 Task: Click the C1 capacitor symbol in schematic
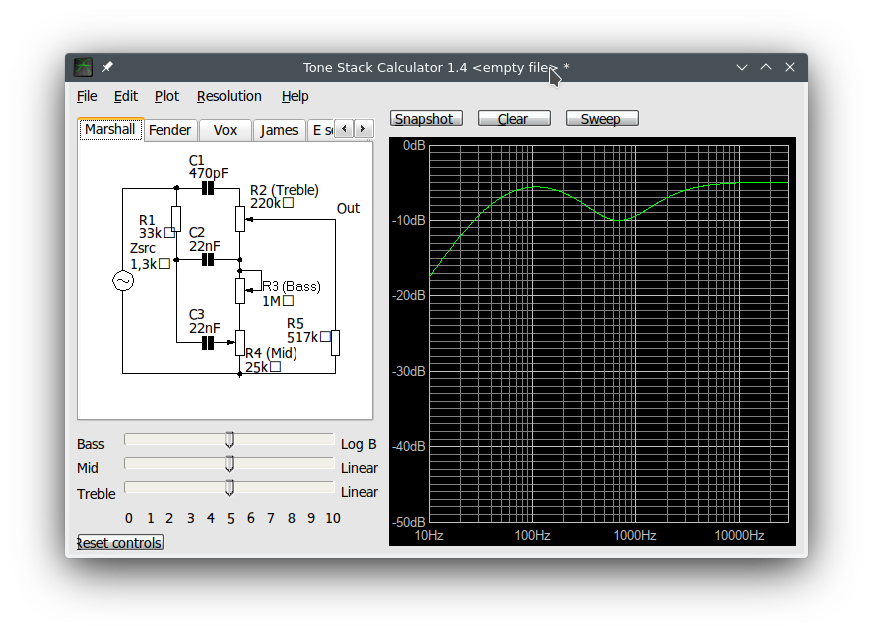[x=208, y=189]
